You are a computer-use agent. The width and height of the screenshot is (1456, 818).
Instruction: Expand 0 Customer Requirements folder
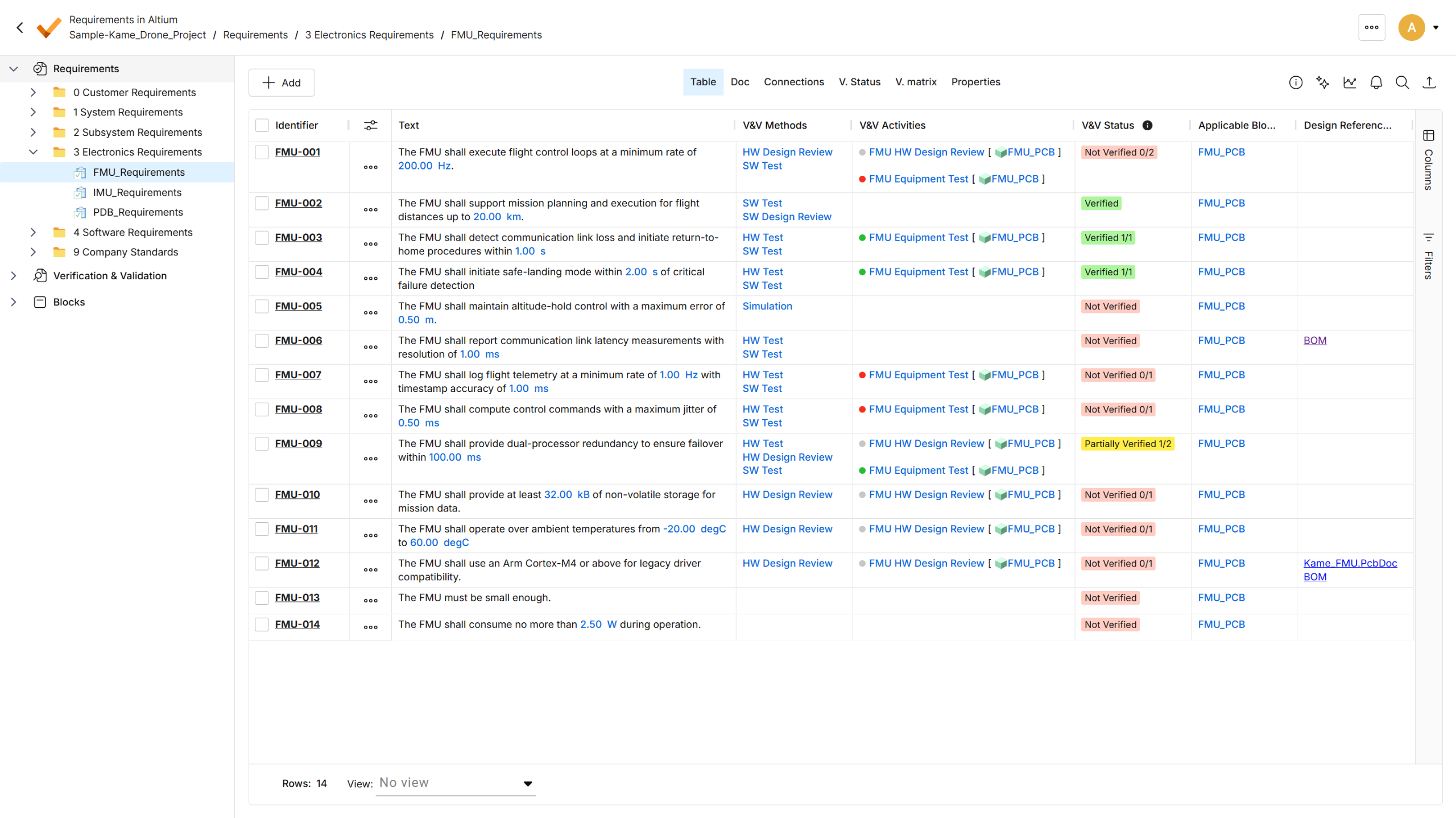pos(33,92)
